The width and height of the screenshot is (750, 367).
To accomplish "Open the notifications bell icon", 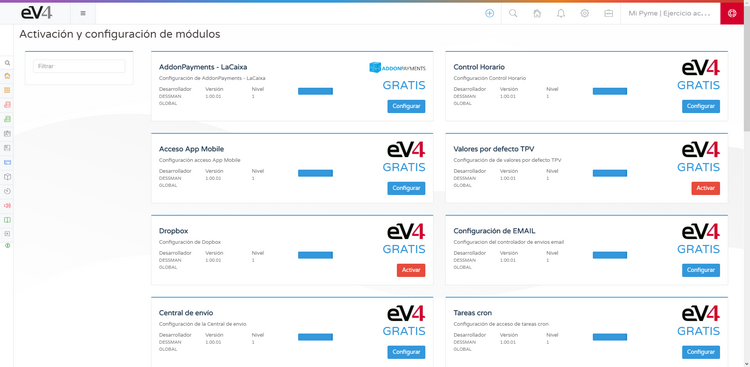I will (561, 13).
